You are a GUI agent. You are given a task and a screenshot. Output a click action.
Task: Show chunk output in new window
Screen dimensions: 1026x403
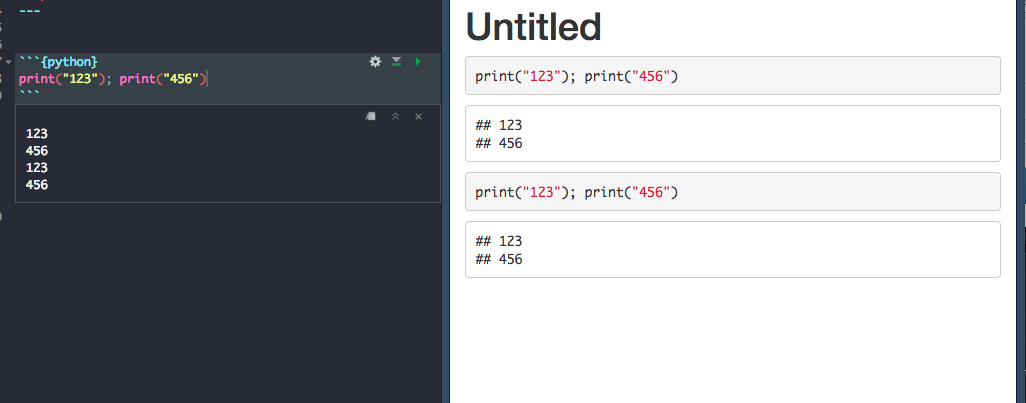(x=371, y=116)
